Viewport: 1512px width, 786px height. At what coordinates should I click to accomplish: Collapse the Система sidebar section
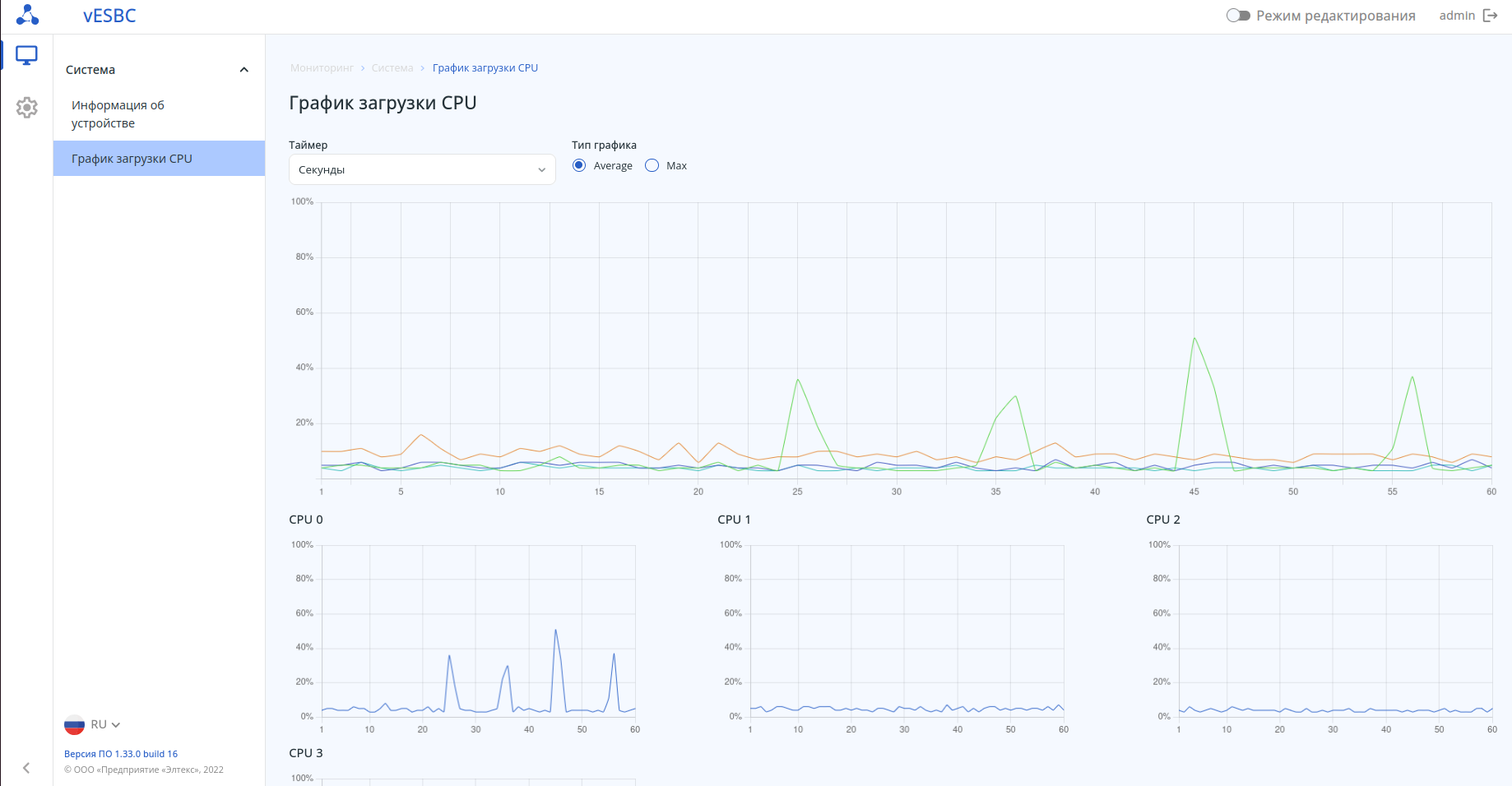click(243, 70)
